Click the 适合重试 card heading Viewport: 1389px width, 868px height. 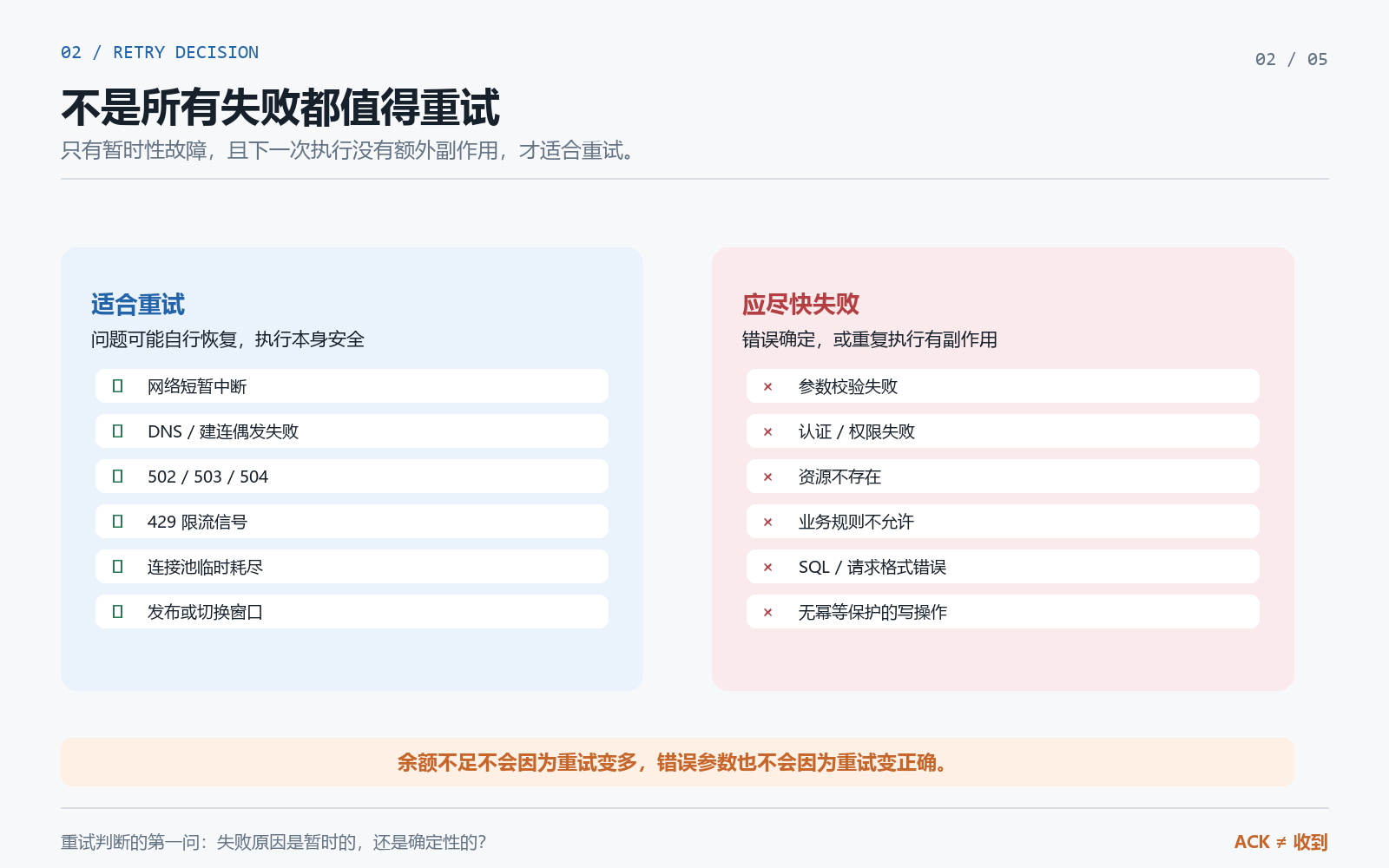pos(138,305)
